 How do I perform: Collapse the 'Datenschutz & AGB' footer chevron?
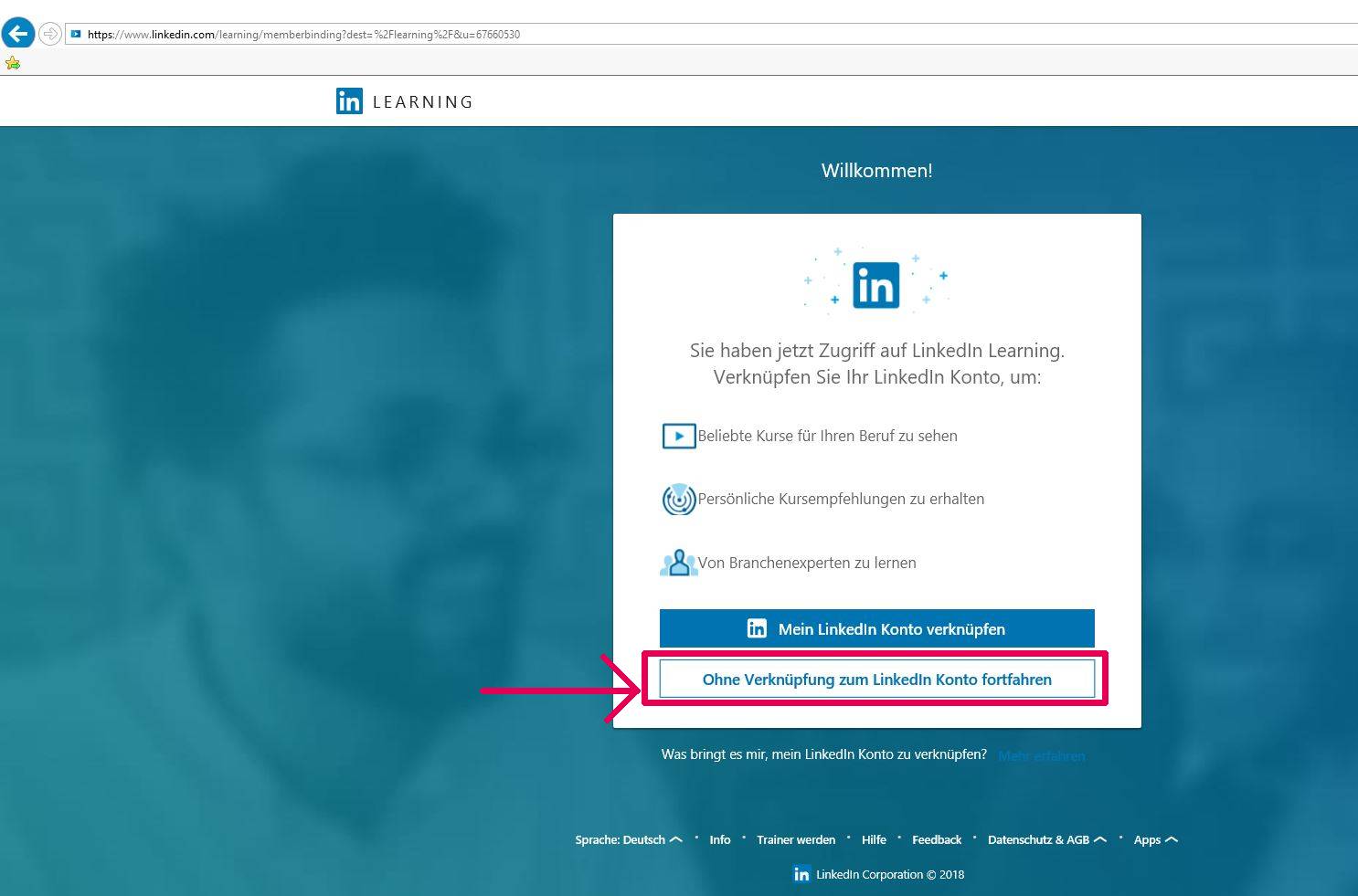1099,838
